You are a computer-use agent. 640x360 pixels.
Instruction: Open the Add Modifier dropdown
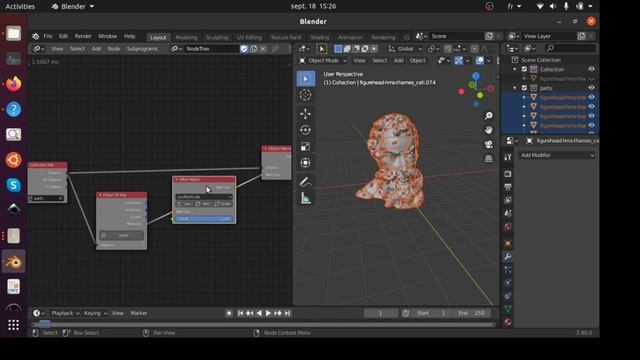pos(557,155)
